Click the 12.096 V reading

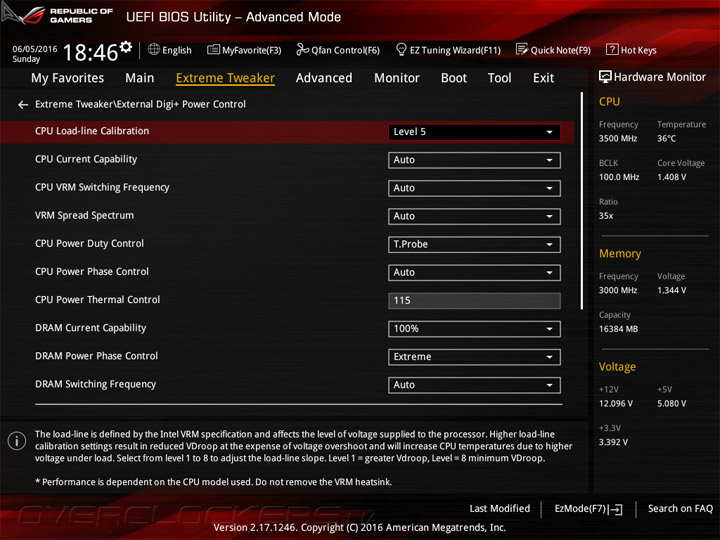point(616,404)
